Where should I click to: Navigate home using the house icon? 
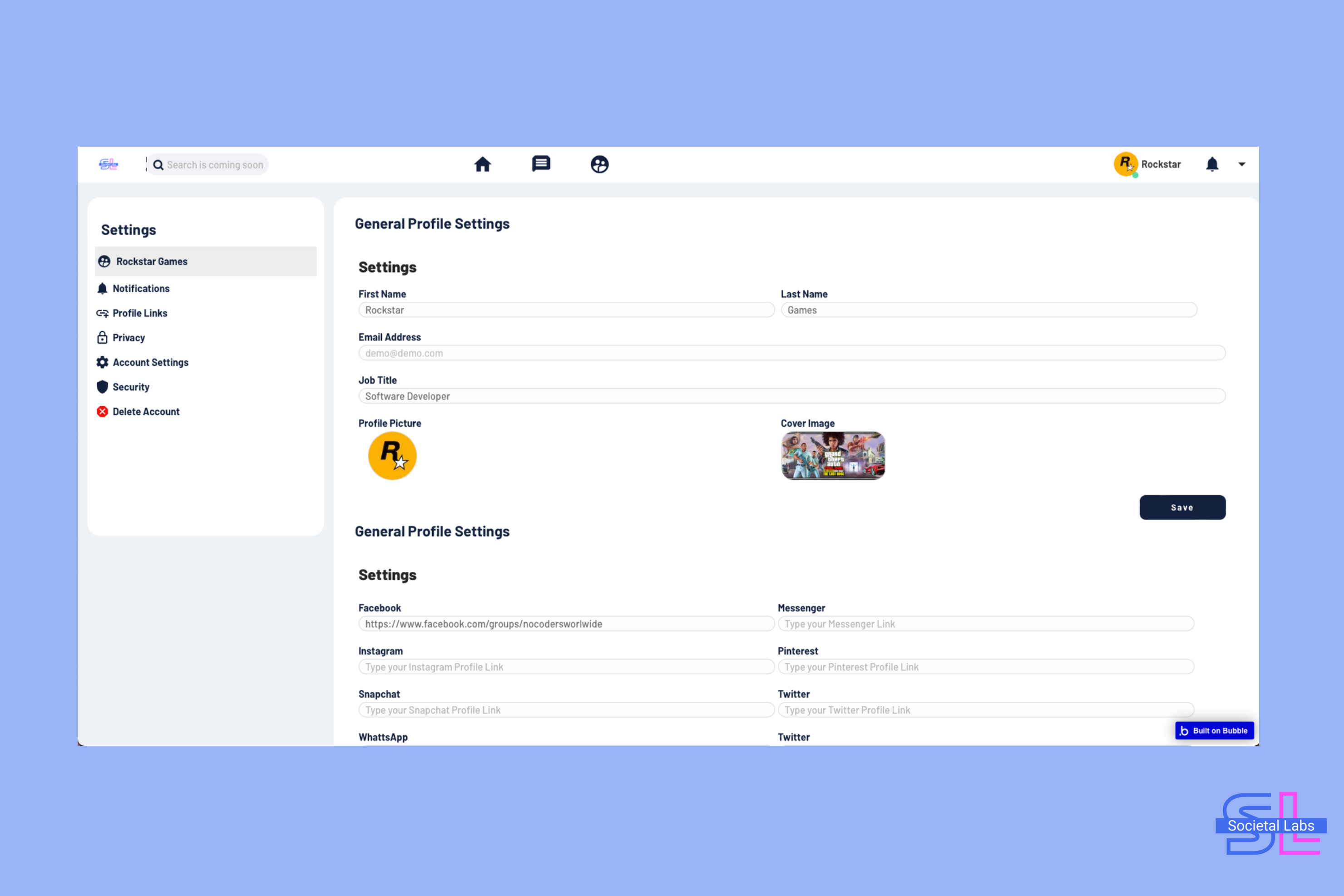(x=483, y=164)
